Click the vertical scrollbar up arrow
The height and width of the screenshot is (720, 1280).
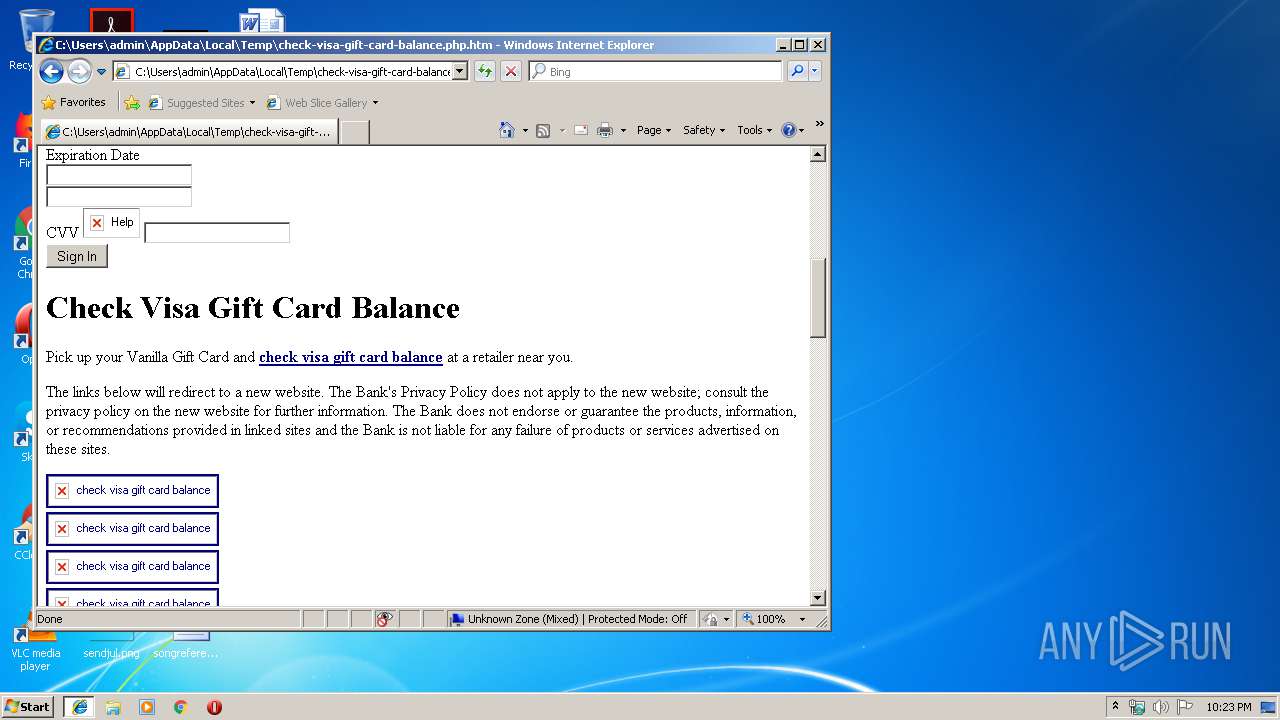[x=818, y=154]
